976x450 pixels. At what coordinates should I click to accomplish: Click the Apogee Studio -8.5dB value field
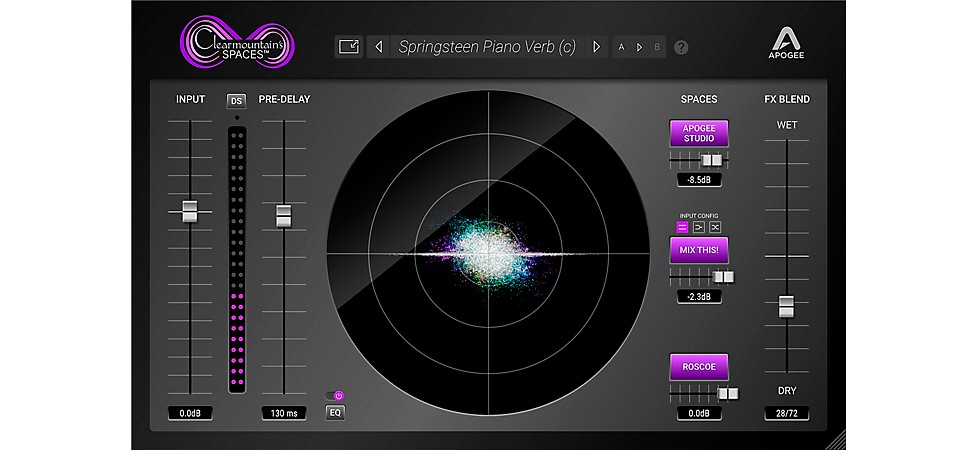[x=700, y=180]
